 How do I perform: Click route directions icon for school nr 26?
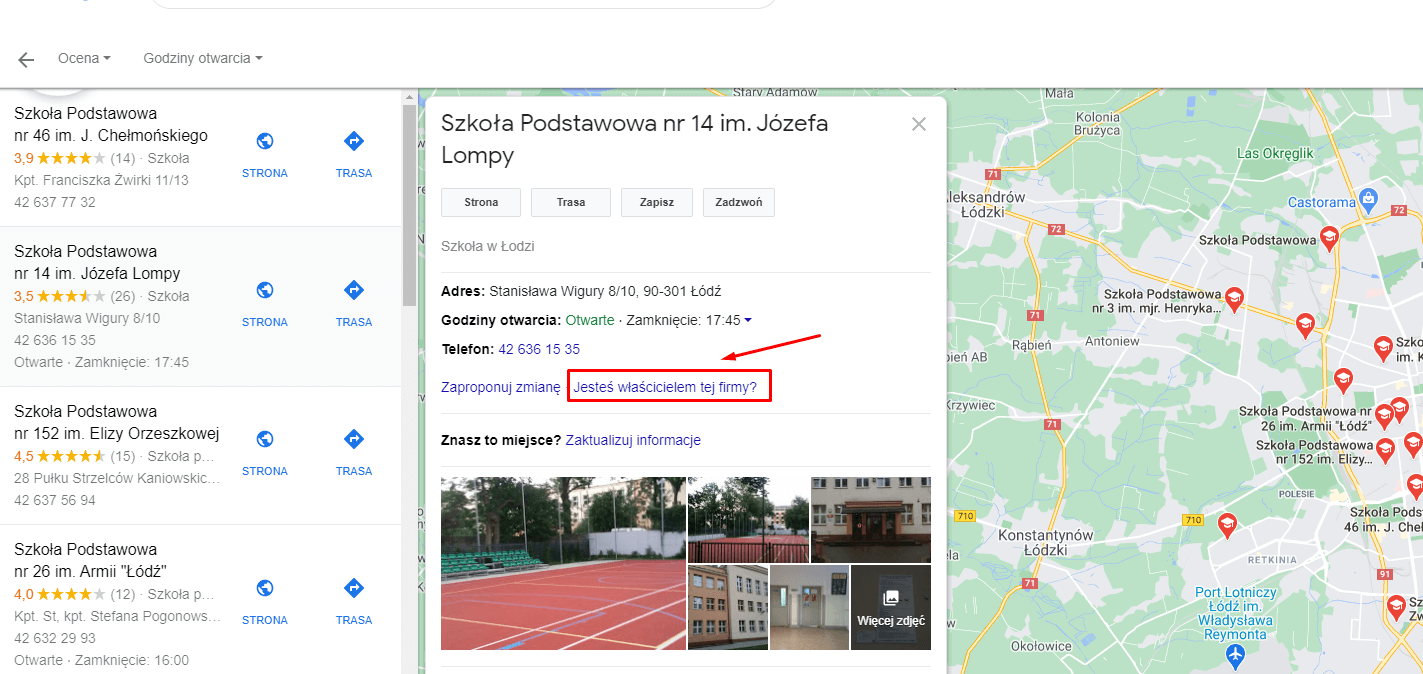[x=353, y=588]
